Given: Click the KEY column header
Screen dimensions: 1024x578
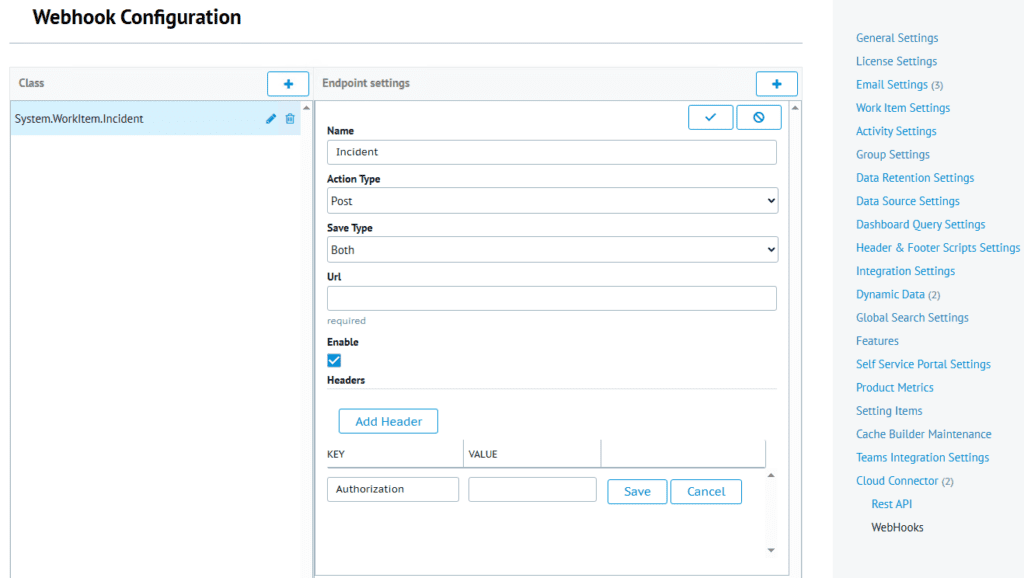Looking at the screenshot, I should tap(395, 454).
